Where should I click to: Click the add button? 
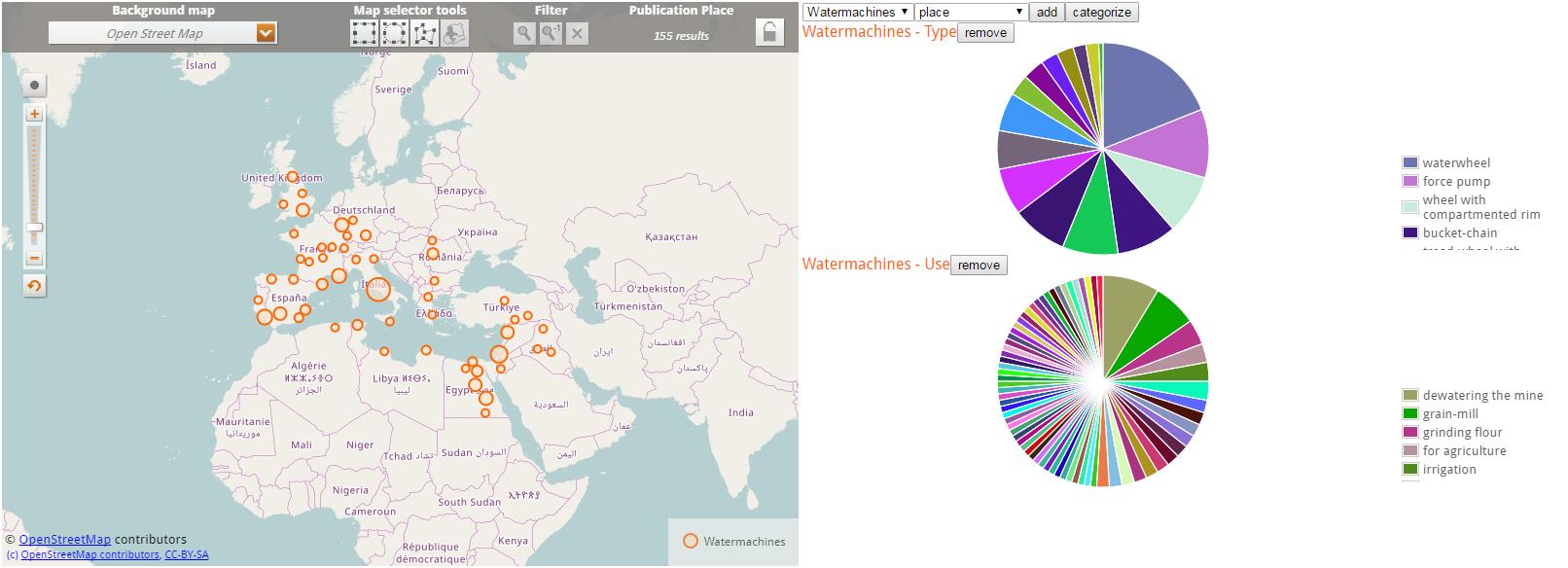[x=1047, y=12]
